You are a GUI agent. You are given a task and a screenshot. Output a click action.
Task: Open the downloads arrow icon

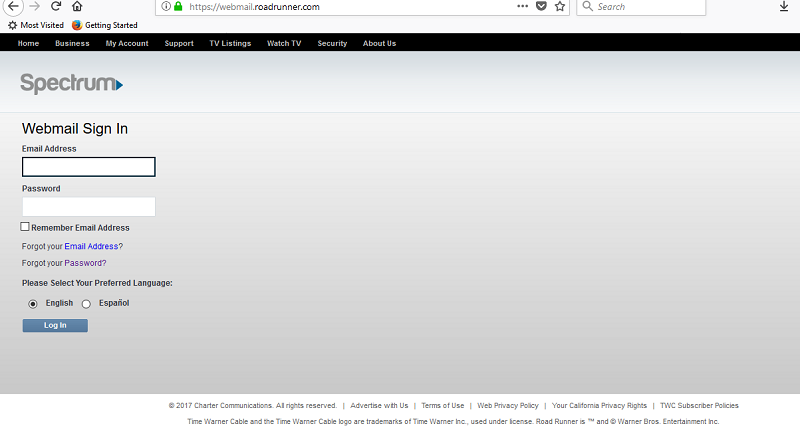click(784, 7)
